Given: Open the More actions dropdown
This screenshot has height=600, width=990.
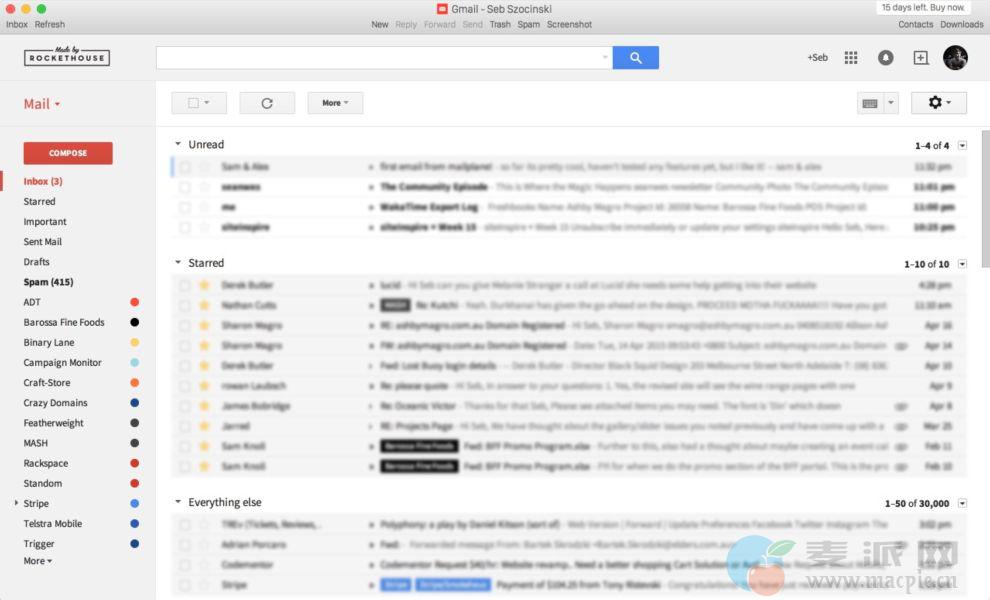Looking at the screenshot, I should pyautogui.click(x=335, y=103).
